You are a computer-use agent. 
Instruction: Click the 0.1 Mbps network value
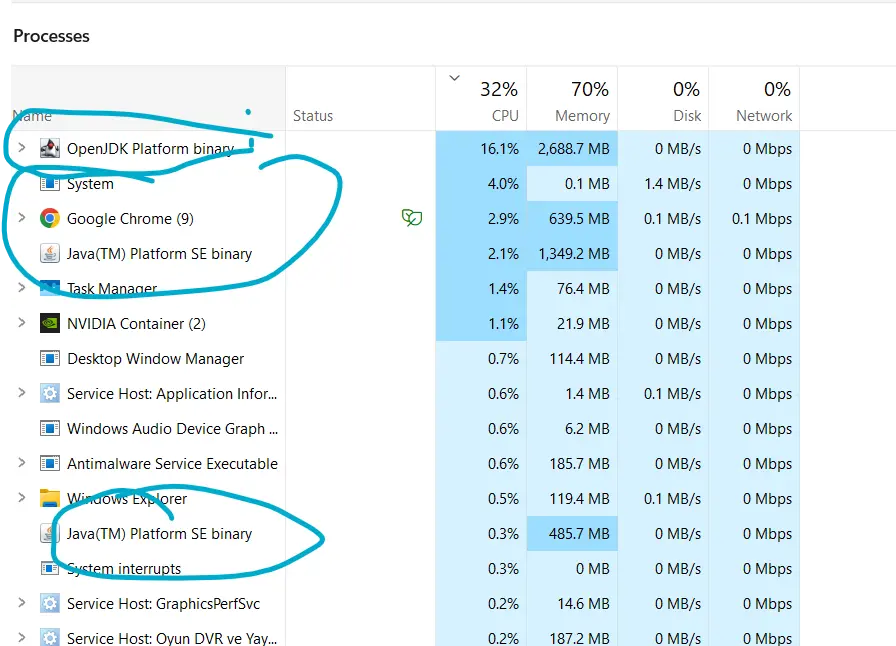(x=762, y=219)
